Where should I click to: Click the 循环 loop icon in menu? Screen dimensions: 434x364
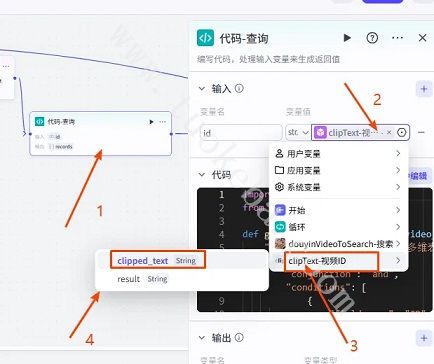click(280, 227)
